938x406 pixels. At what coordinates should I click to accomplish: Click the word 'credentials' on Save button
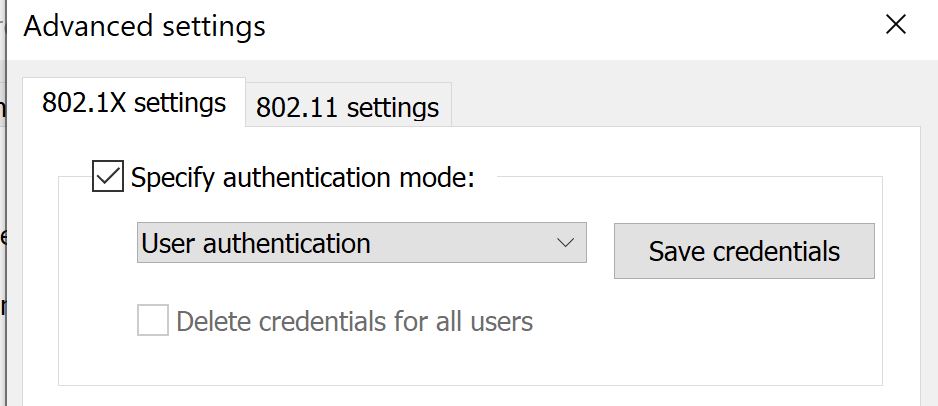(x=775, y=251)
